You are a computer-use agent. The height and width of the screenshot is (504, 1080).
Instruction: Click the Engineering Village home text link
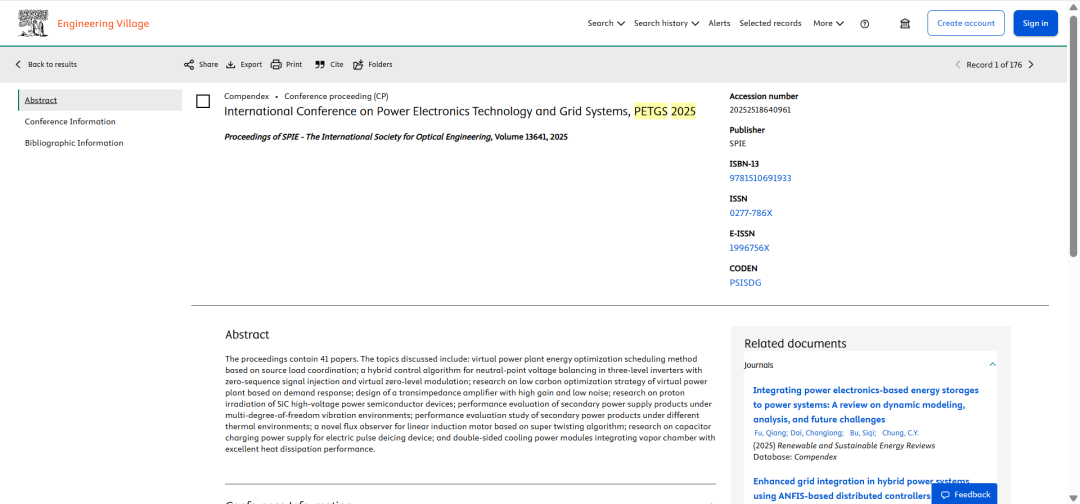pyautogui.click(x=103, y=24)
